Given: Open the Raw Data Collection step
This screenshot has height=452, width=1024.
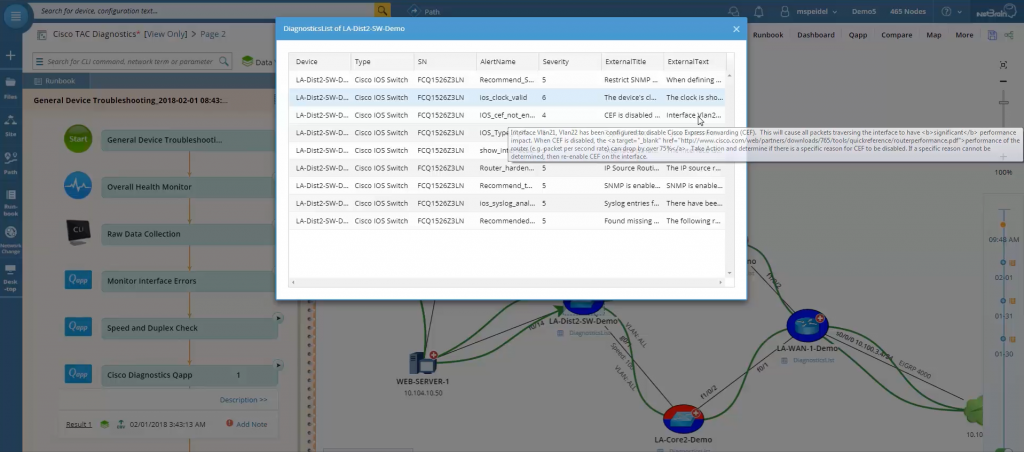Looking at the screenshot, I should (189, 234).
